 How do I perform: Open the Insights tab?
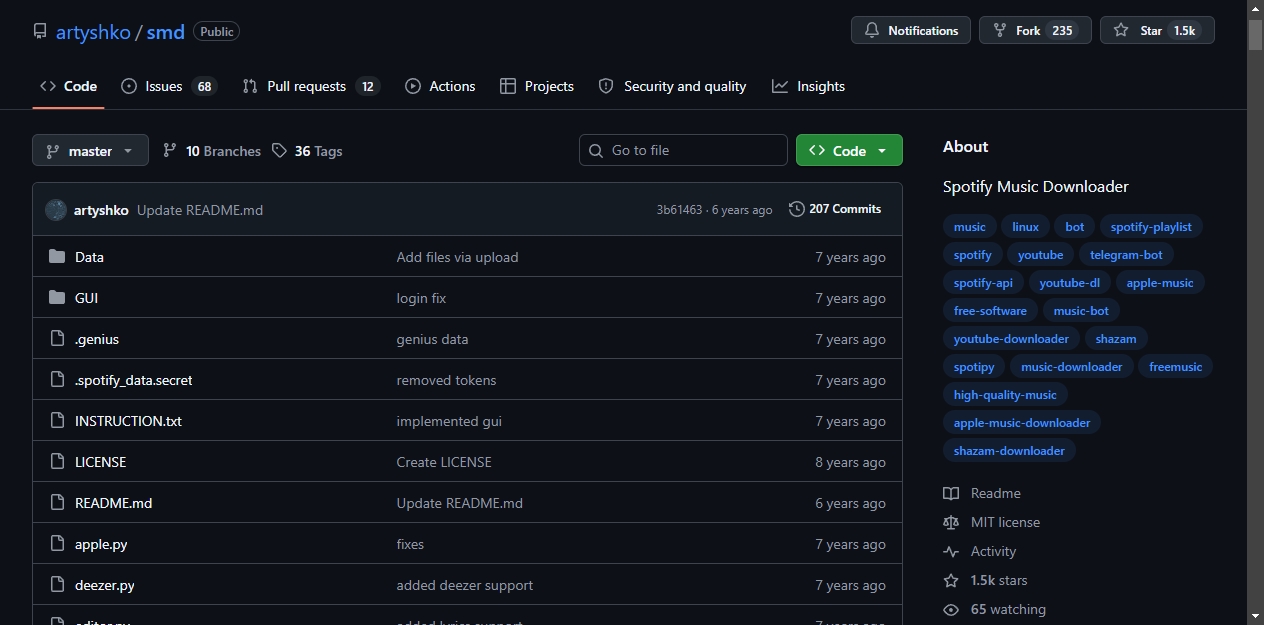point(808,86)
